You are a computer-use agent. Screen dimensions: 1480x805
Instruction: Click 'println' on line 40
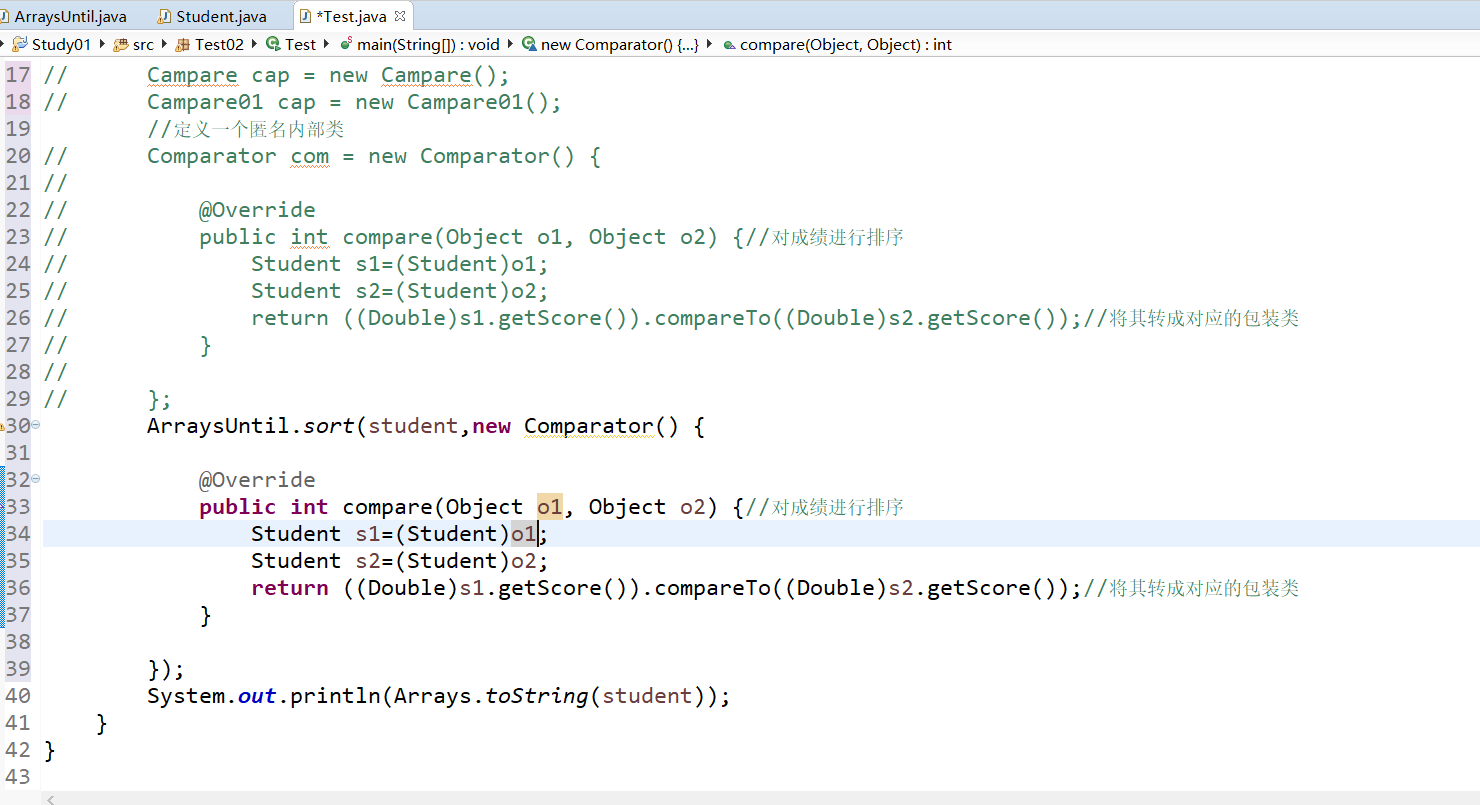click(x=335, y=696)
